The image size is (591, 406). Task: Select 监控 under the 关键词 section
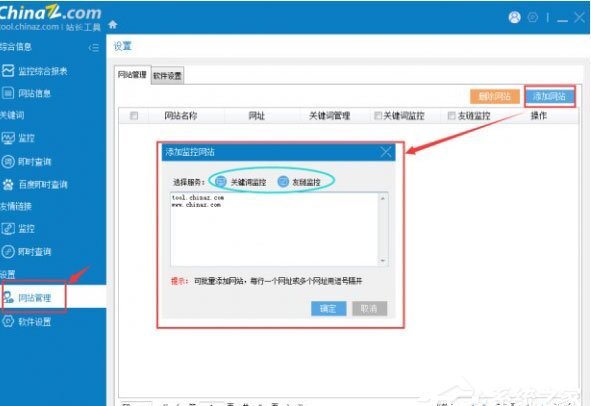pyautogui.click(x=18, y=138)
